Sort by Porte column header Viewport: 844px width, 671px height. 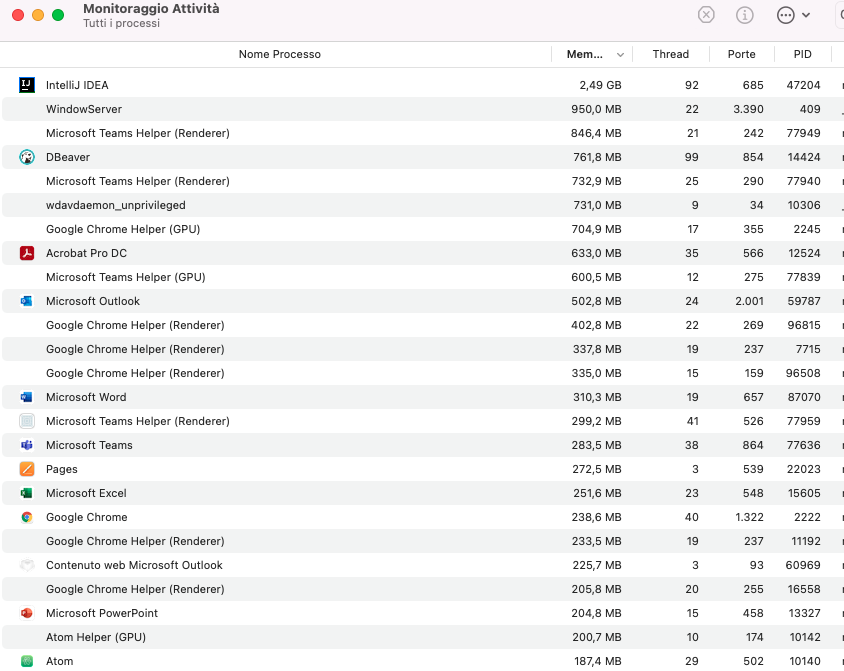click(x=742, y=54)
